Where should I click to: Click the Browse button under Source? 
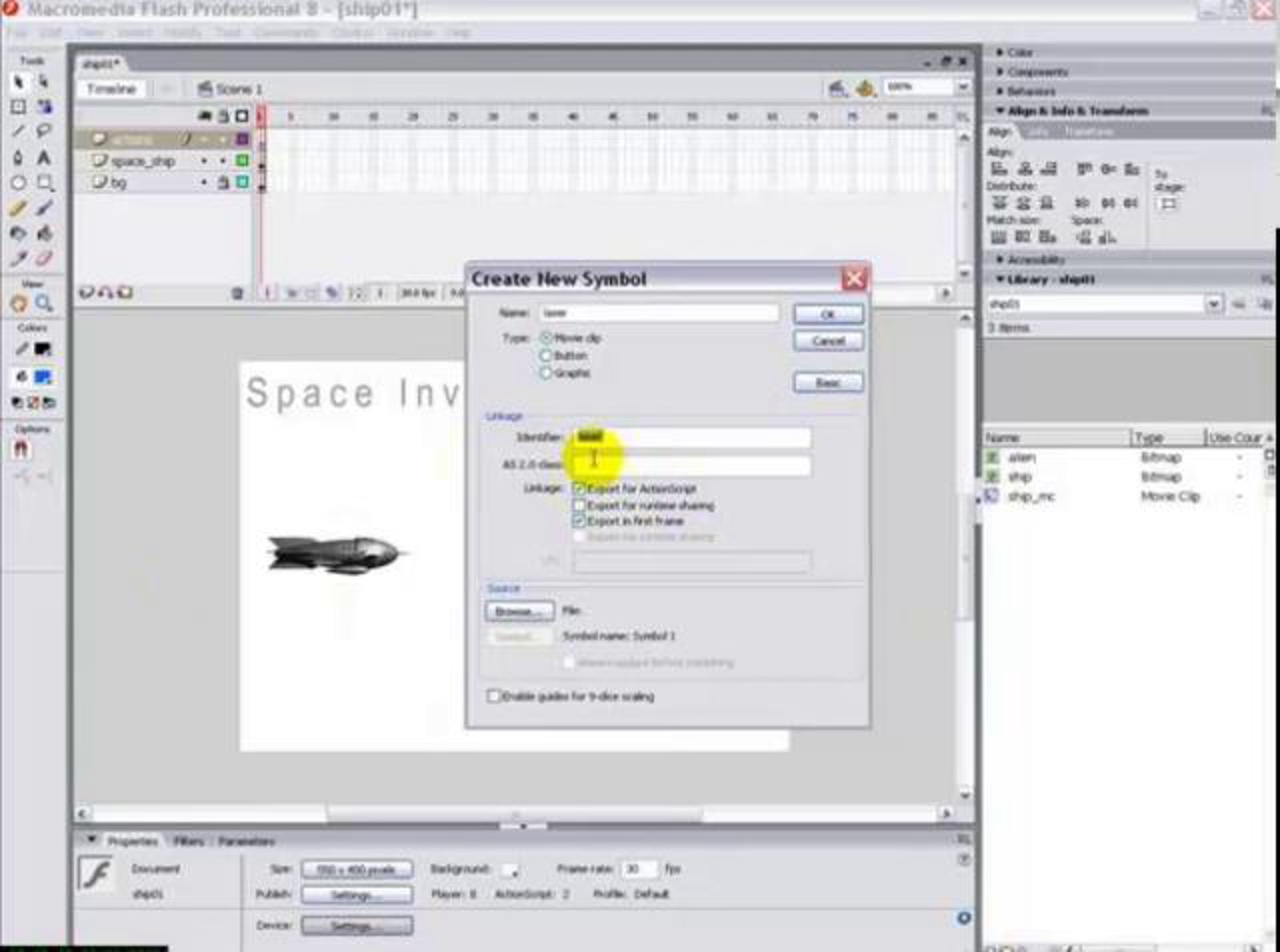[519, 611]
